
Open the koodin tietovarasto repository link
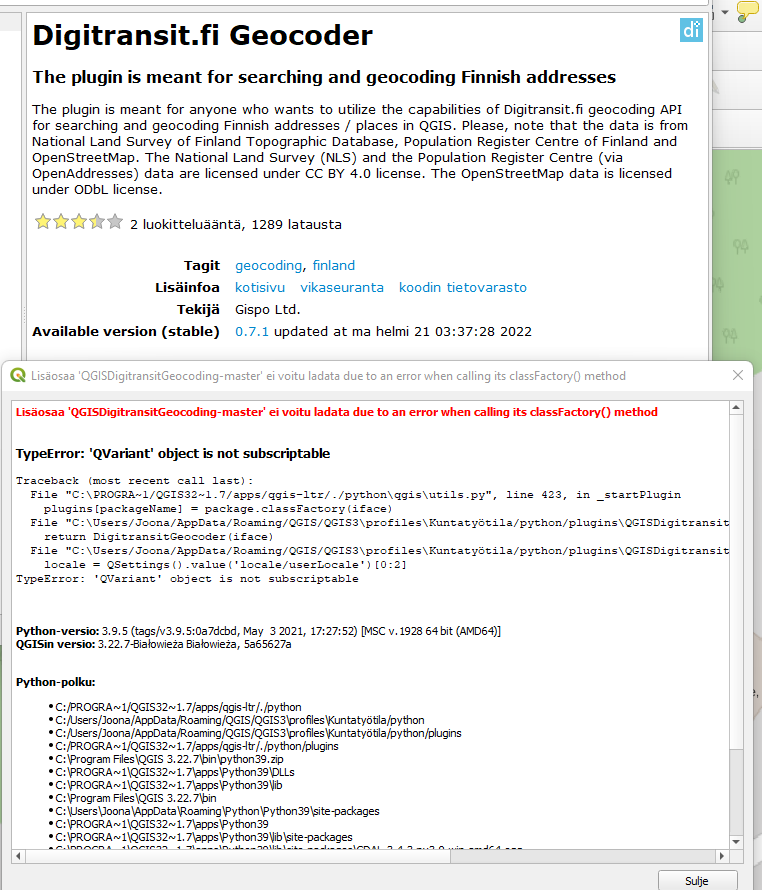coord(463,287)
